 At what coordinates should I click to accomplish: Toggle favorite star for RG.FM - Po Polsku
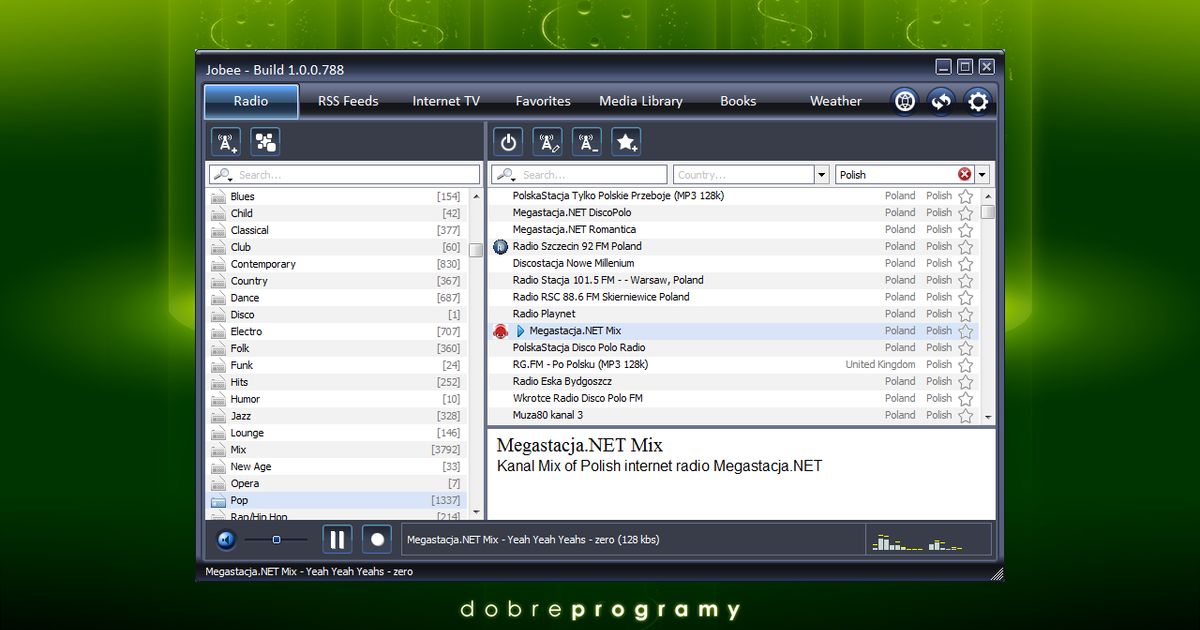click(x=965, y=365)
